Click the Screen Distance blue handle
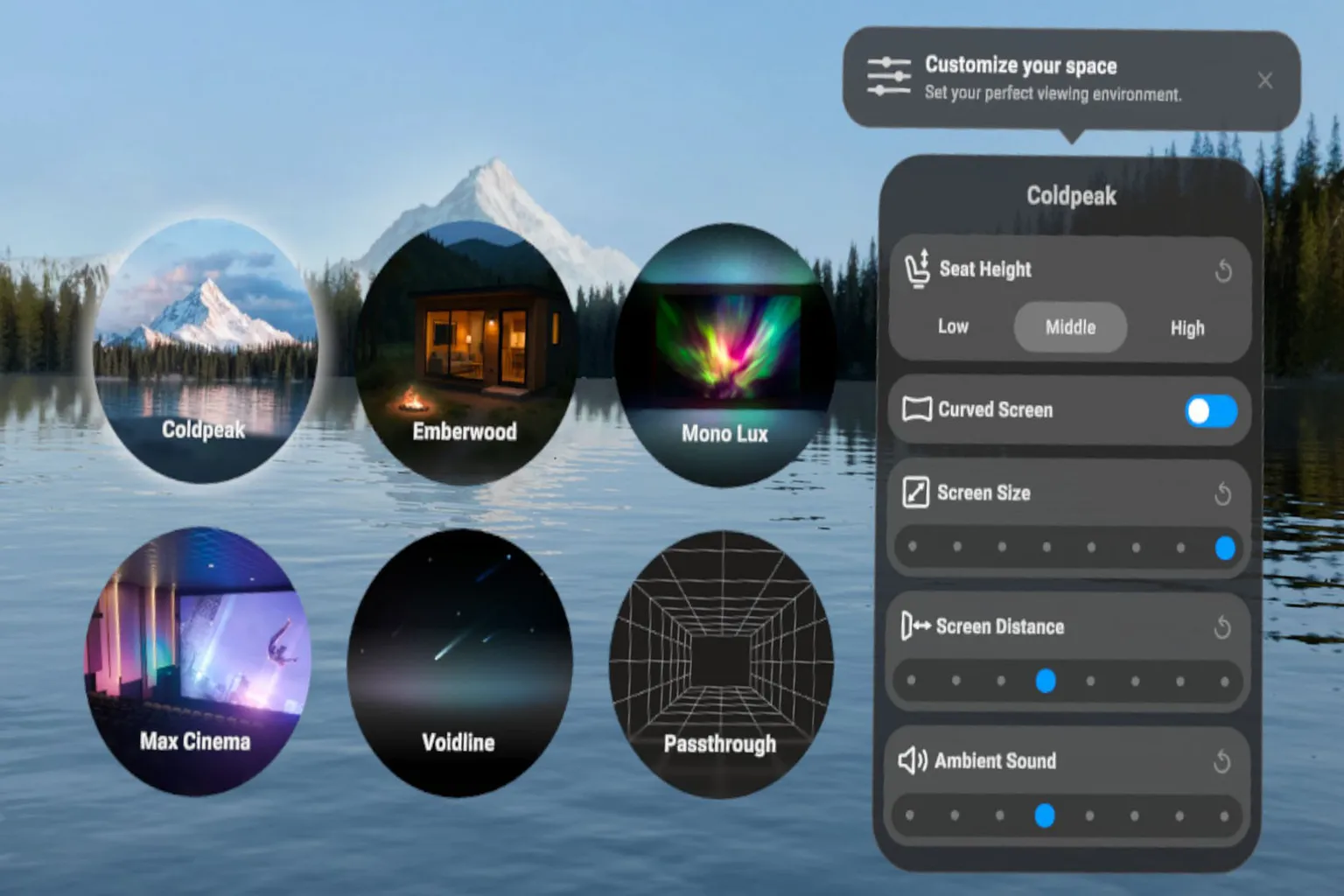 click(1046, 681)
